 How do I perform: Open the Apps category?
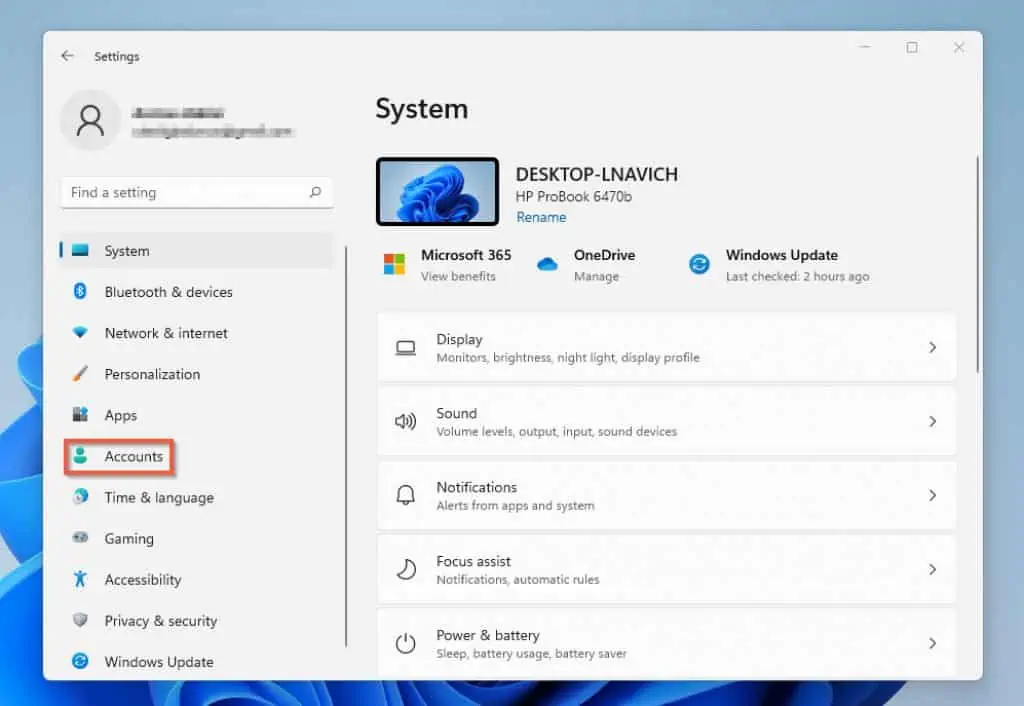click(121, 415)
